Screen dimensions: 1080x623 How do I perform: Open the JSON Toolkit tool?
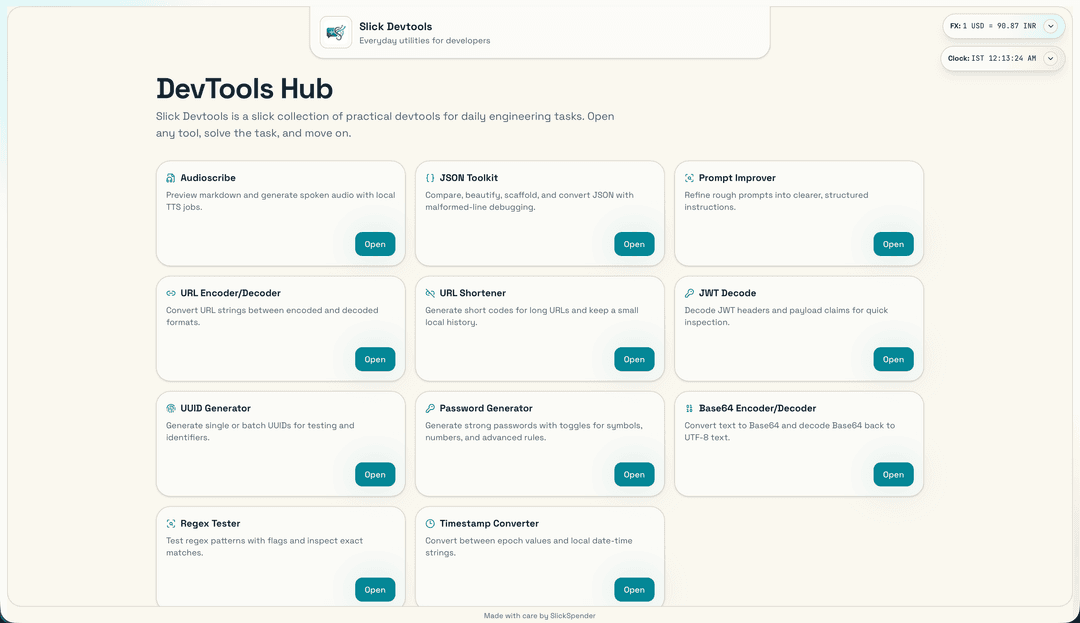(x=634, y=243)
